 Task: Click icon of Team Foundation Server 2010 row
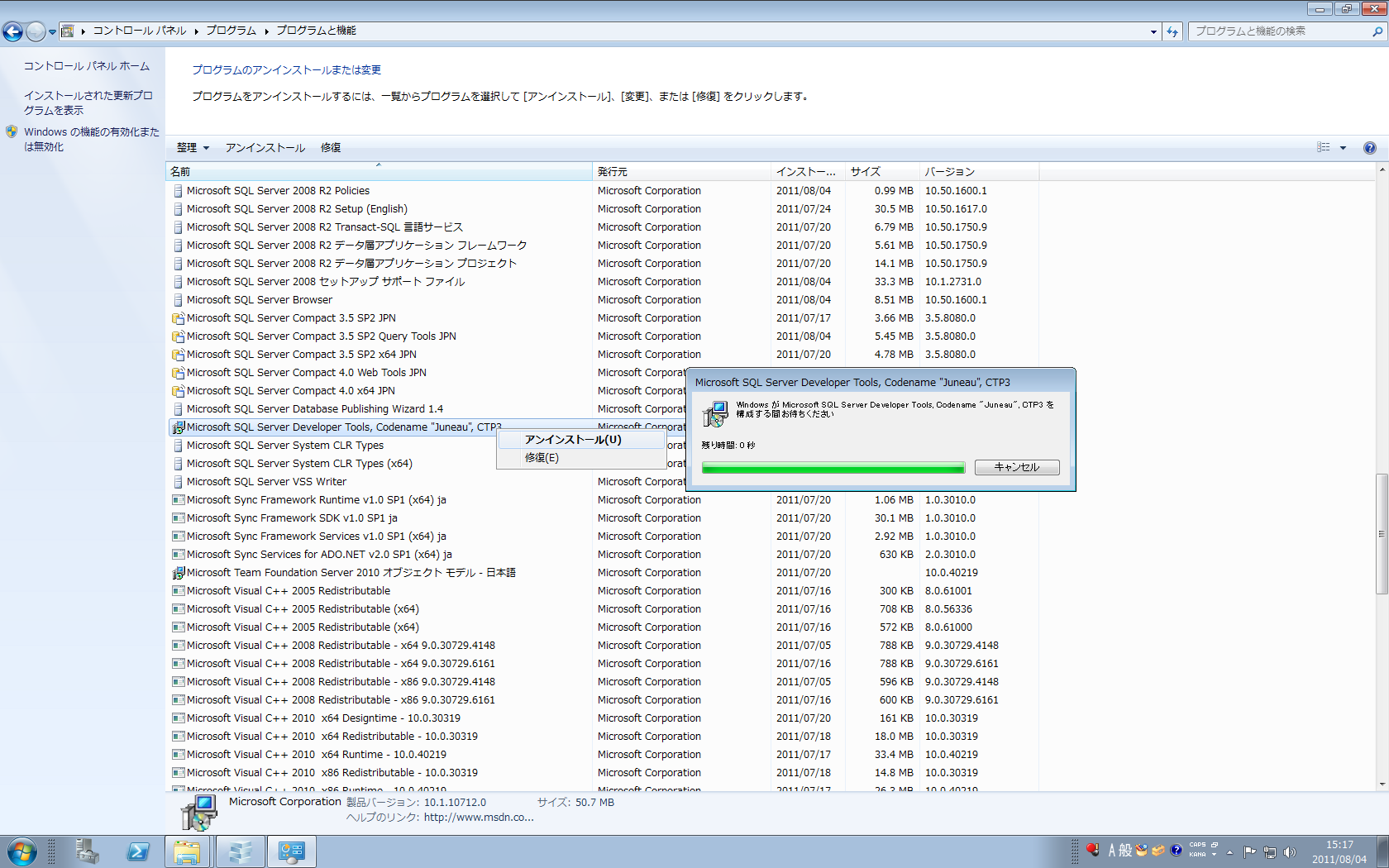[178, 573]
